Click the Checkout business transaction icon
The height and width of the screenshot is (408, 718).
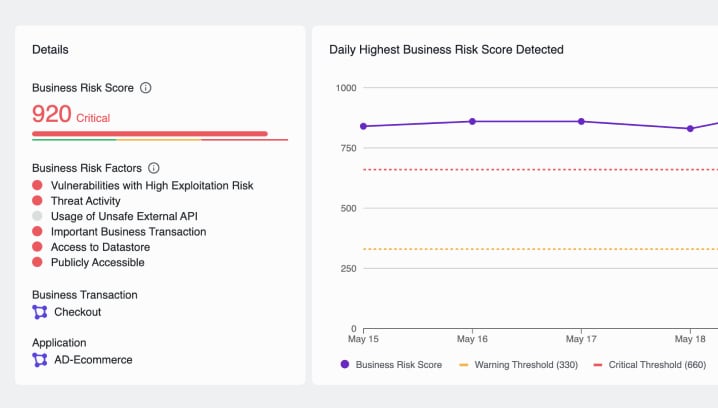tap(40, 312)
